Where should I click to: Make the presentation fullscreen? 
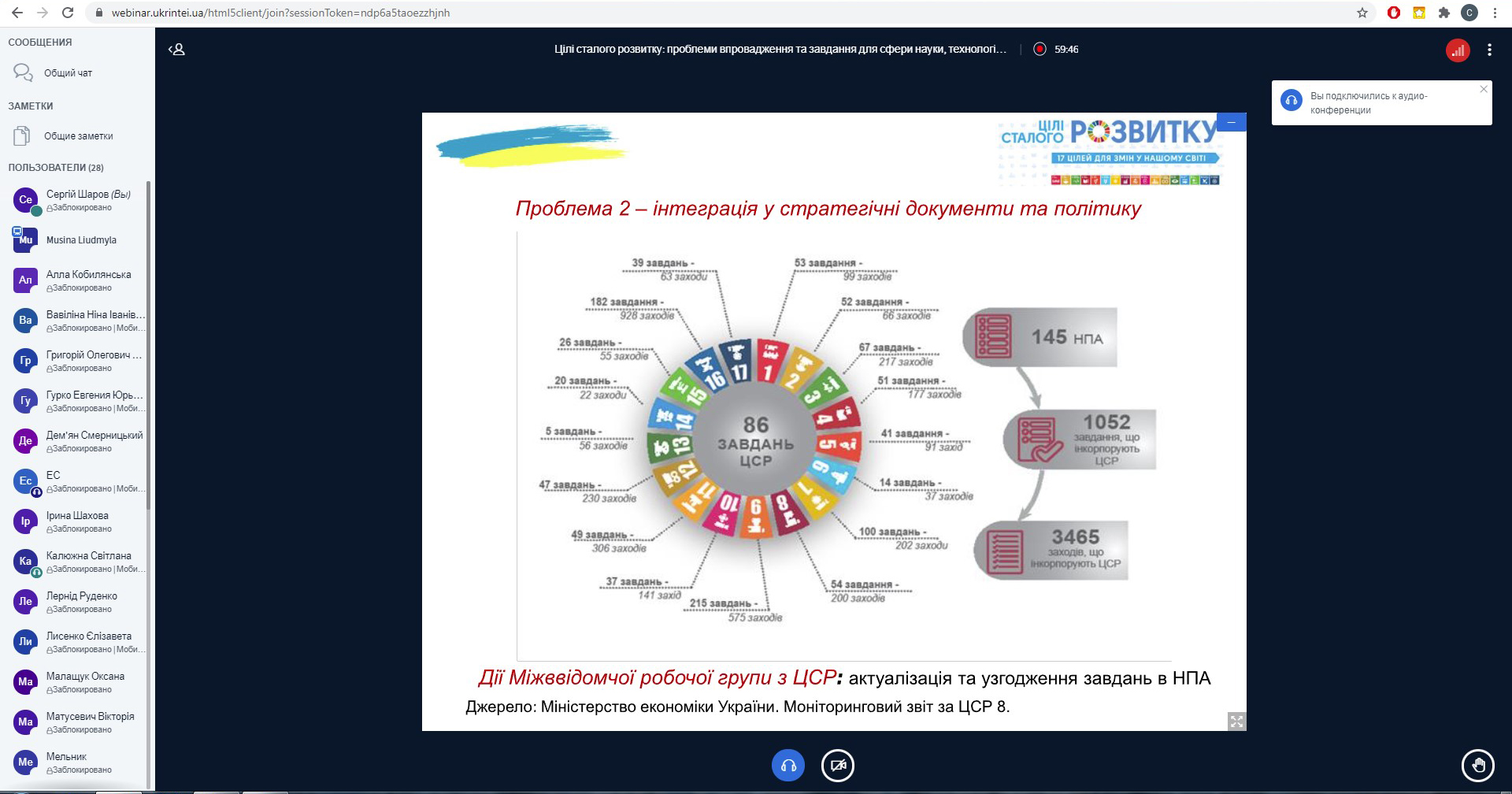pos(1237,722)
